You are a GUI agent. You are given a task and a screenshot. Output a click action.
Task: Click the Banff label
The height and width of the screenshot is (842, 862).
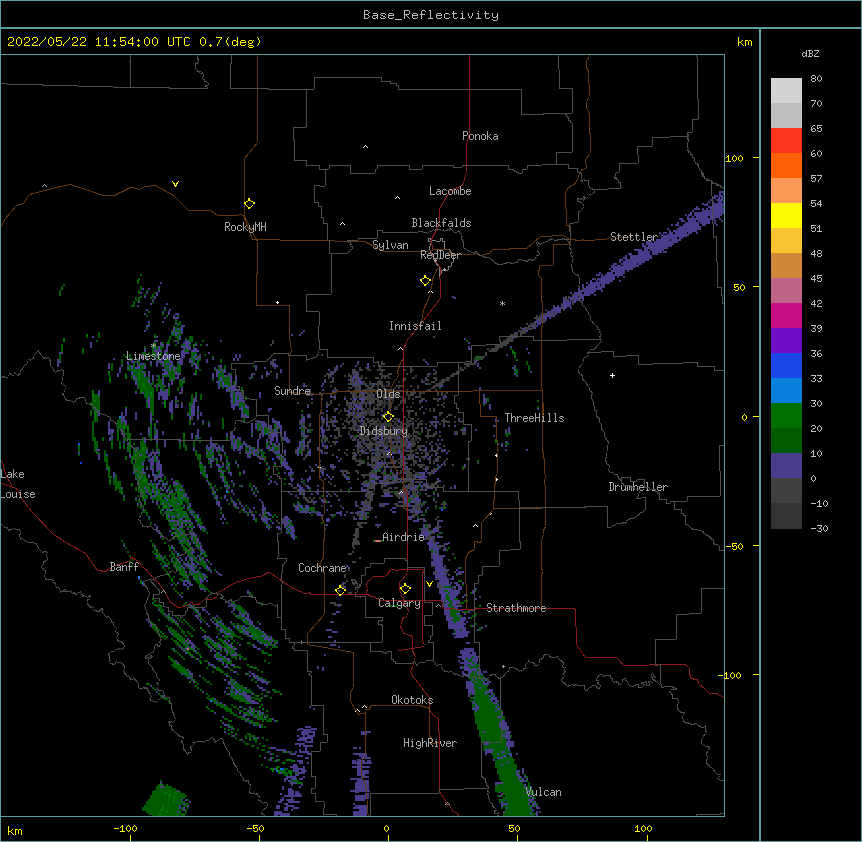124,567
